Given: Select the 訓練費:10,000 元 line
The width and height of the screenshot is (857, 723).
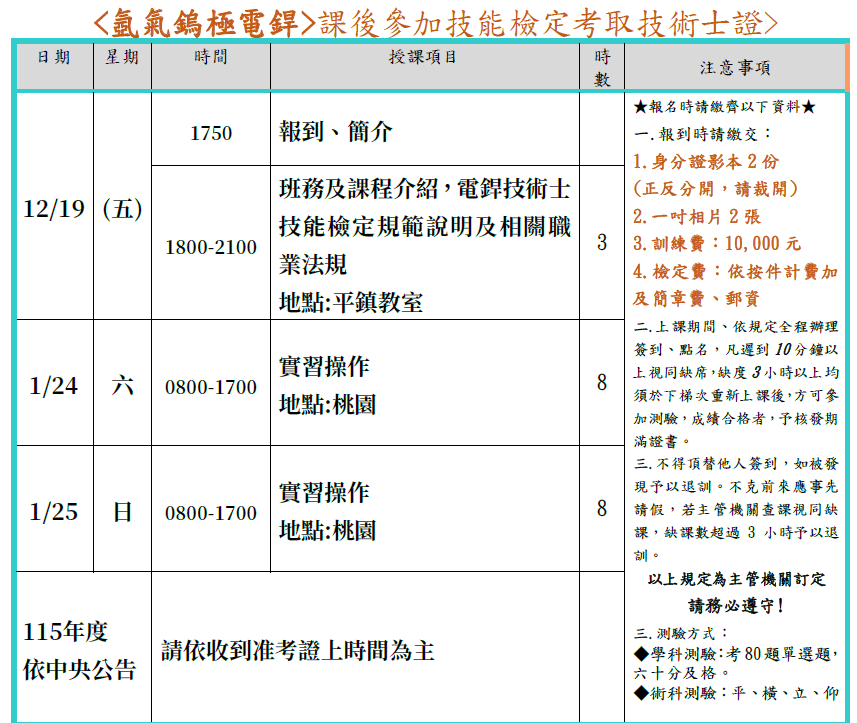Looking at the screenshot, I should point(717,243).
